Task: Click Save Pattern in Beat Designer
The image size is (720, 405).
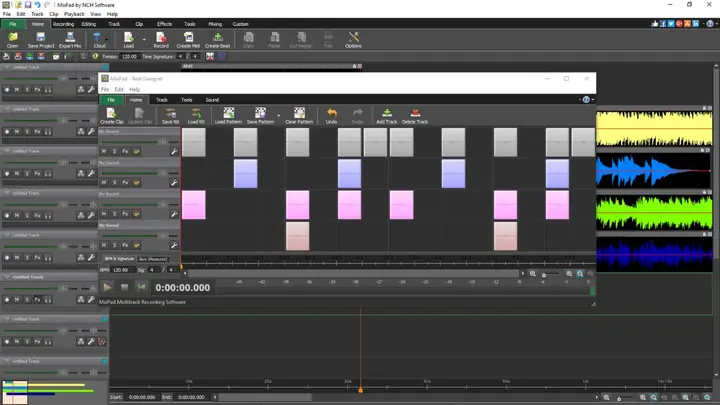Action: (260, 116)
